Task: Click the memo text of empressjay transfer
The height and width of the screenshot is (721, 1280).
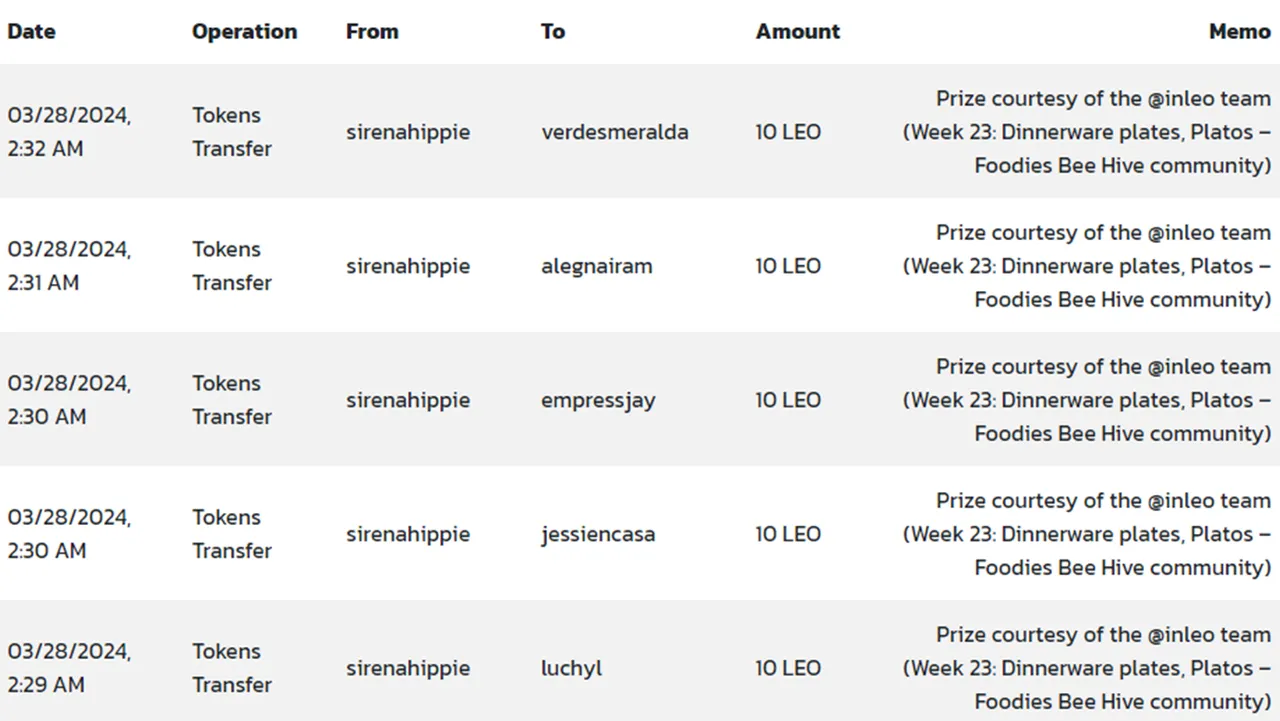Action: 1087,400
